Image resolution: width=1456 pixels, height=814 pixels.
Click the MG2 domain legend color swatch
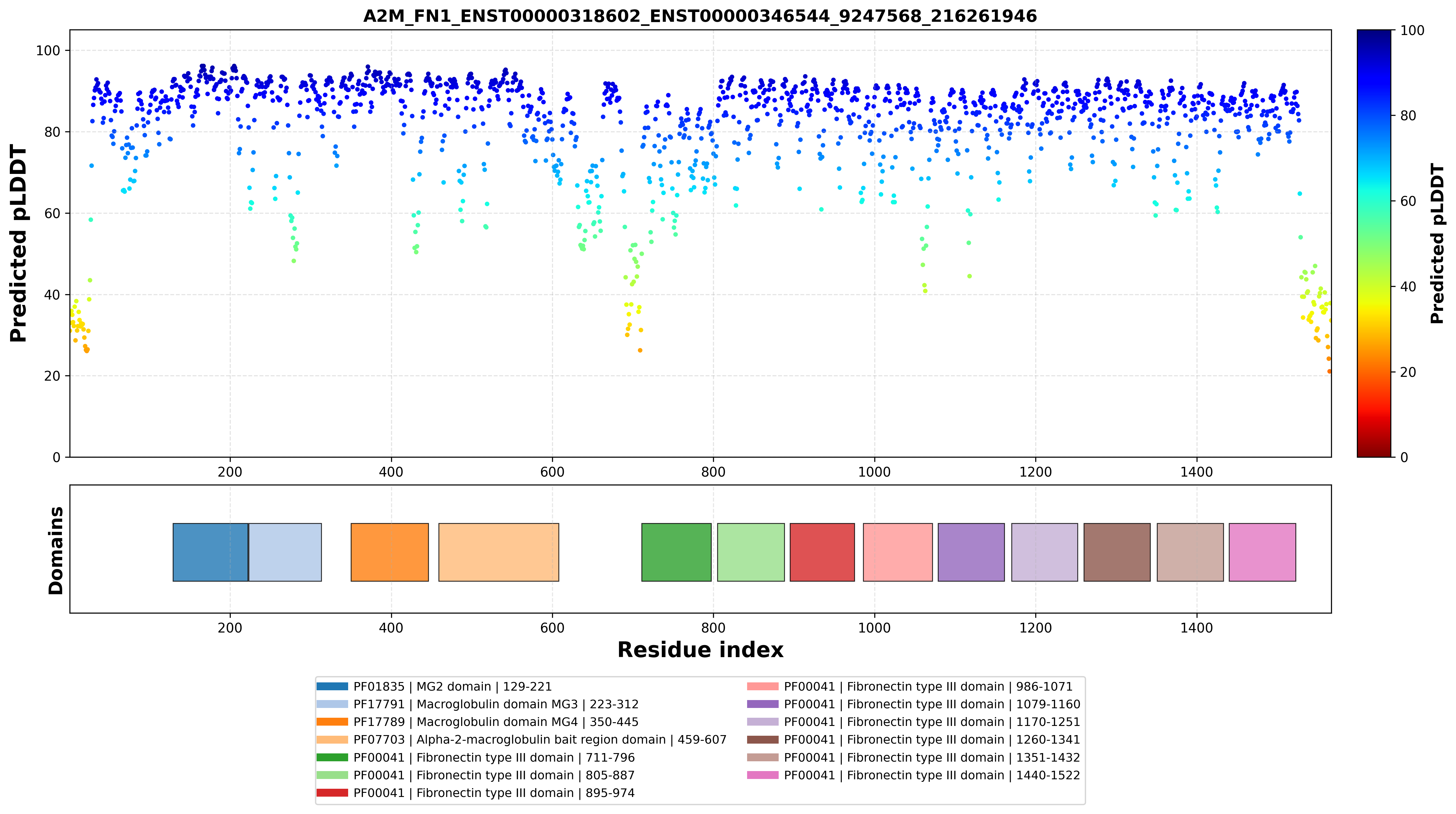tap(332, 686)
